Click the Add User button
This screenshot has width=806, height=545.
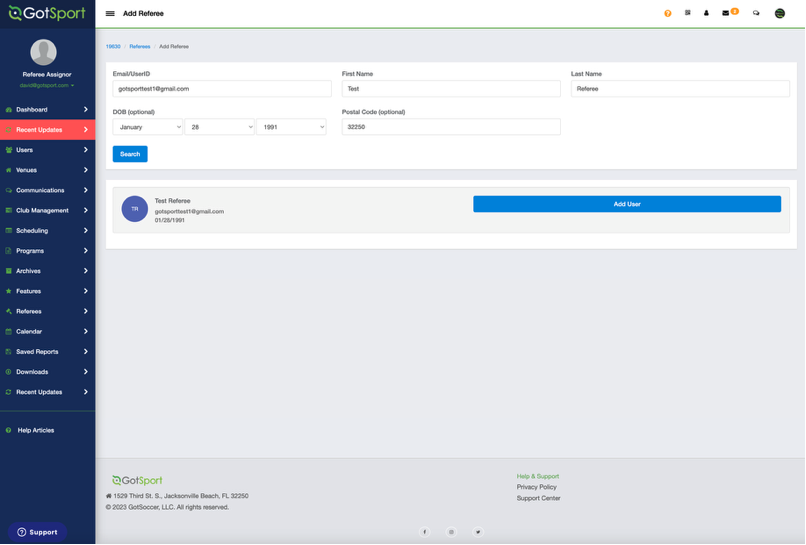[627, 204]
